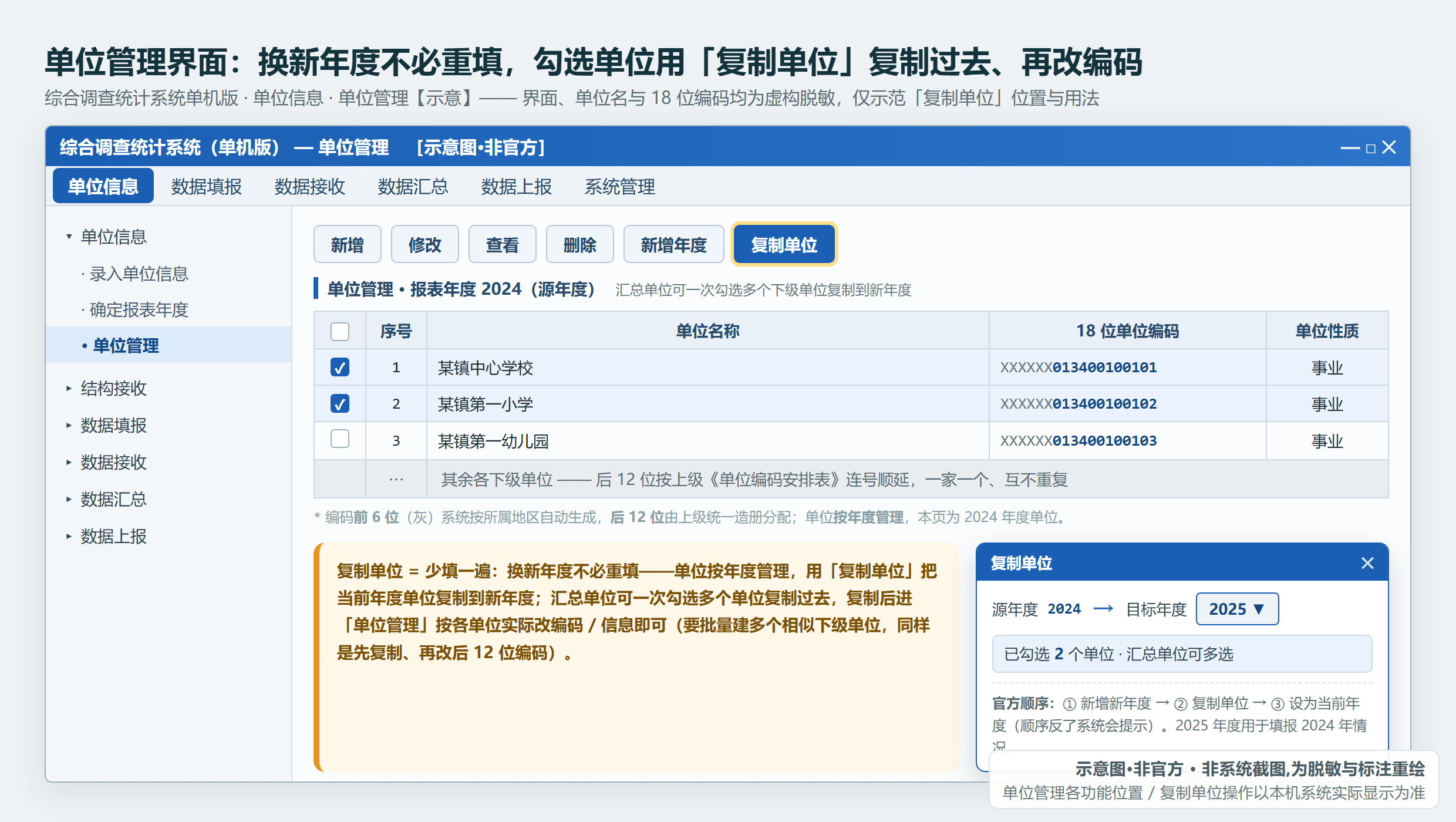Open the 数据接收 top menu tab
Viewport: 1456px width, 822px height.
coord(310,187)
